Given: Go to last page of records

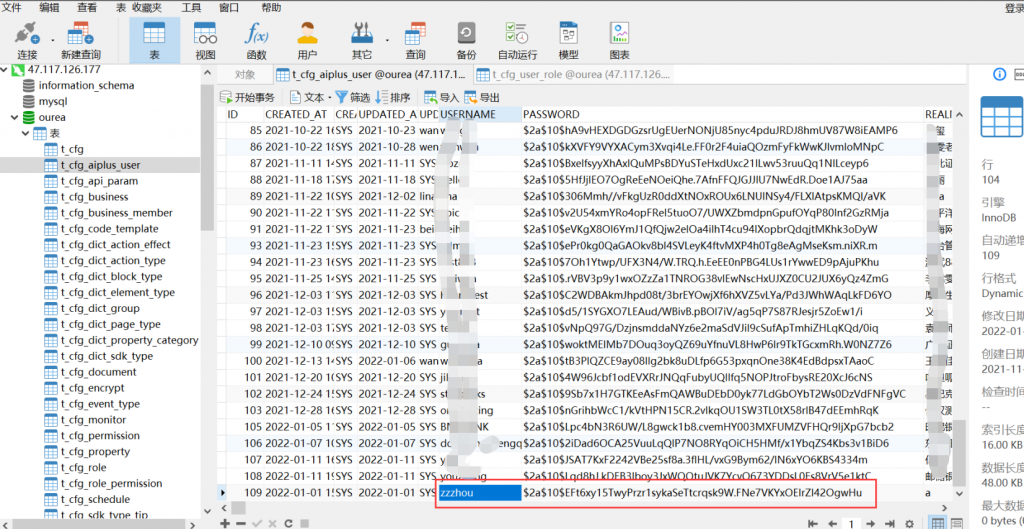Looking at the screenshot, I should (889, 523).
